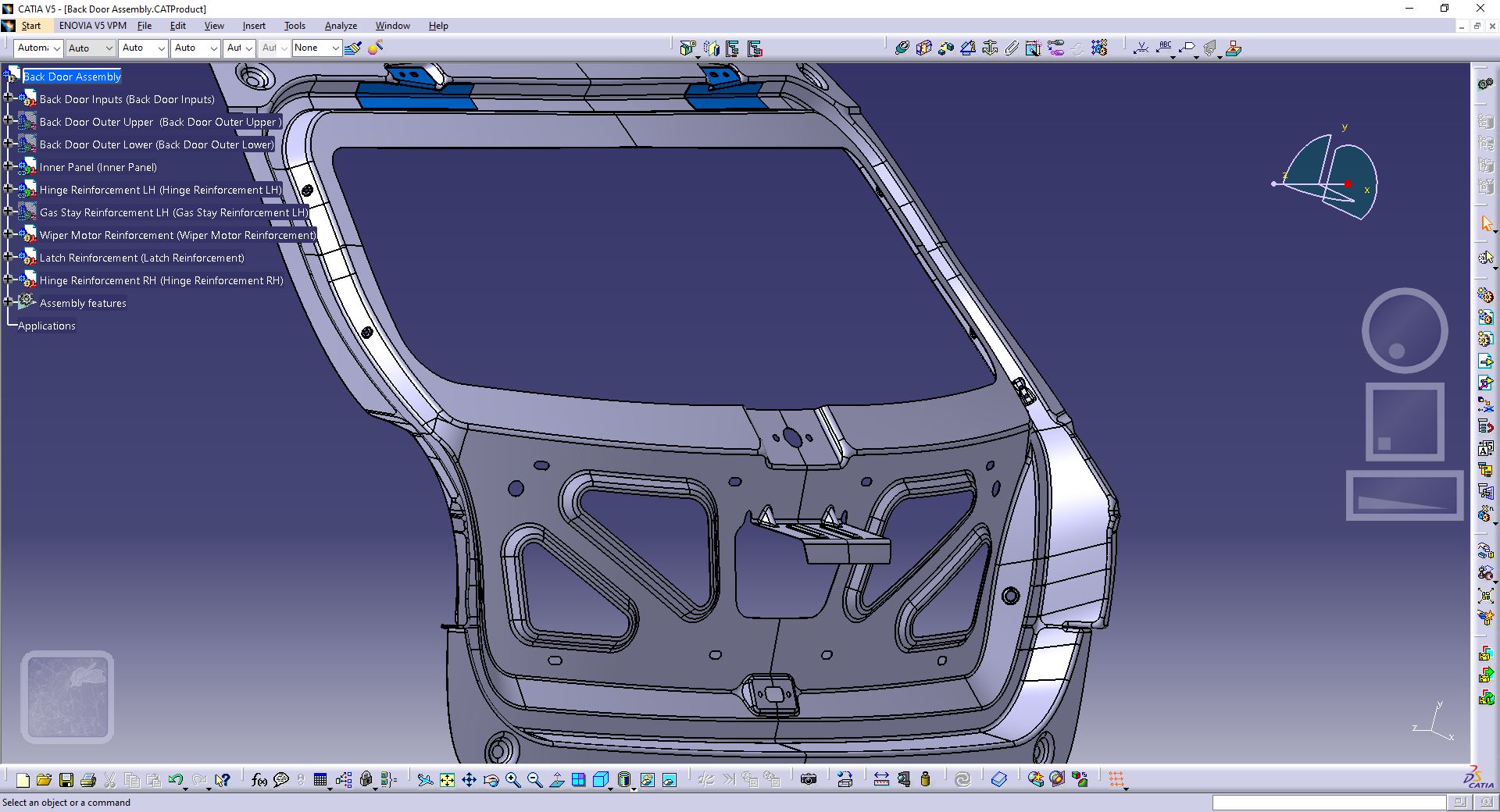Open the Analyze menu
This screenshot has width=1500, height=812.
click(x=341, y=26)
